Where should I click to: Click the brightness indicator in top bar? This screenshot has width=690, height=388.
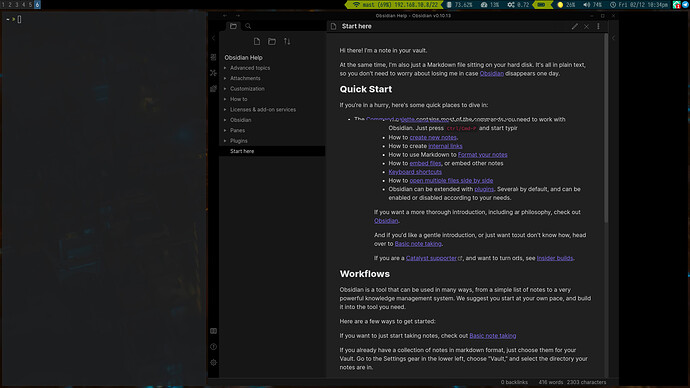[566, 5]
